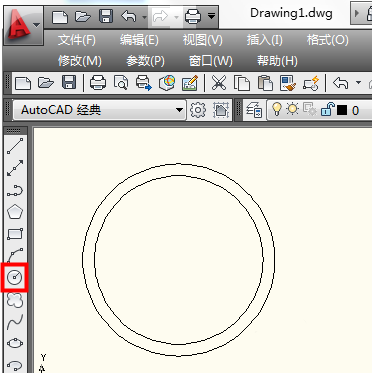Click Undo arrow in standard toolbar

coord(340,82)
